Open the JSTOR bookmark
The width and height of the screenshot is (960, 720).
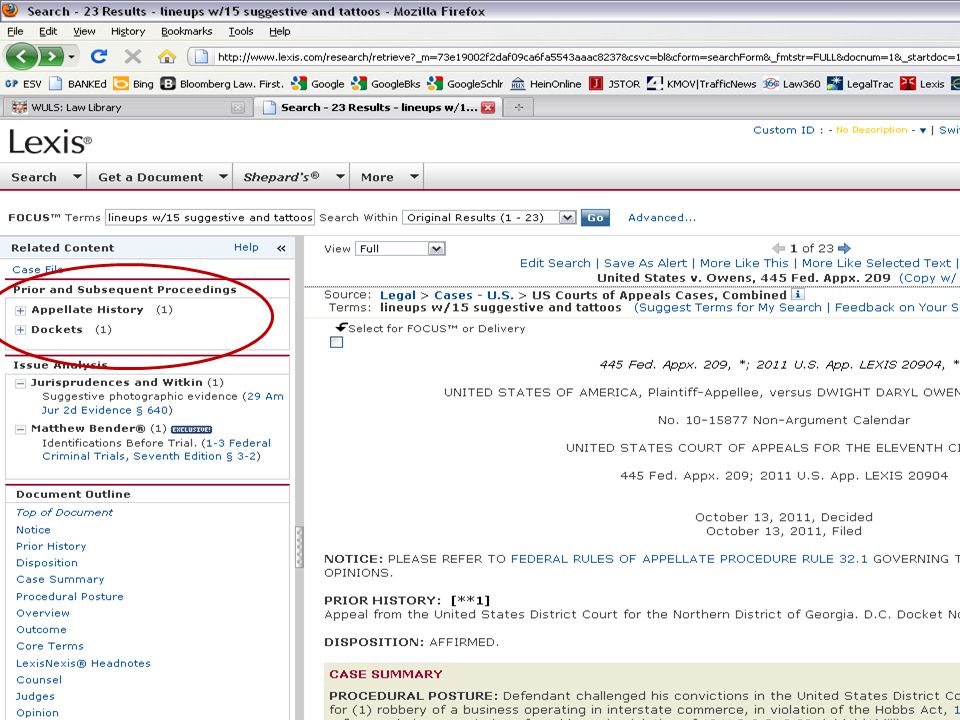[615, 84]
